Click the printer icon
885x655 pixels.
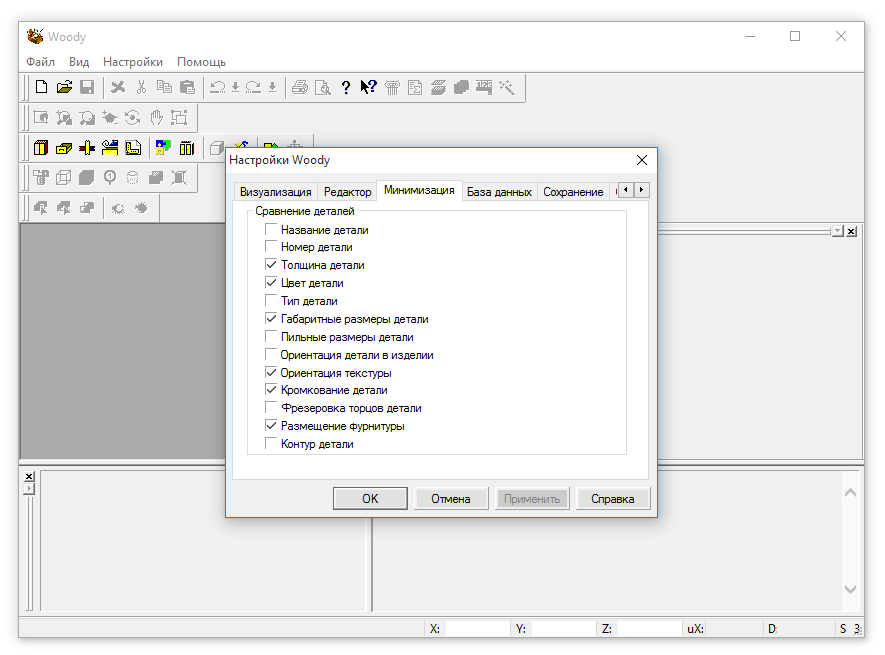point(300,87)
